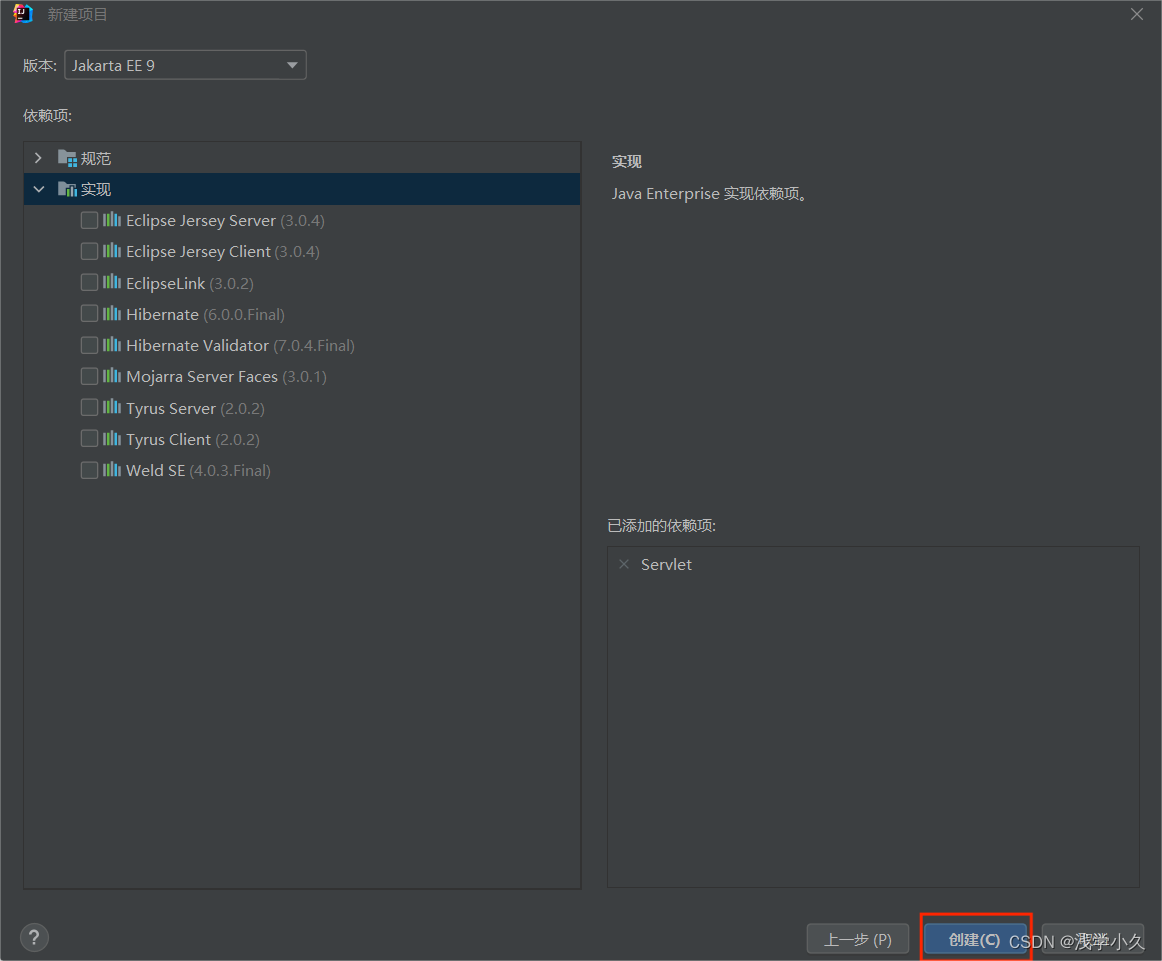Toggle the Hibernate Validator checkbox

[89, 345]
